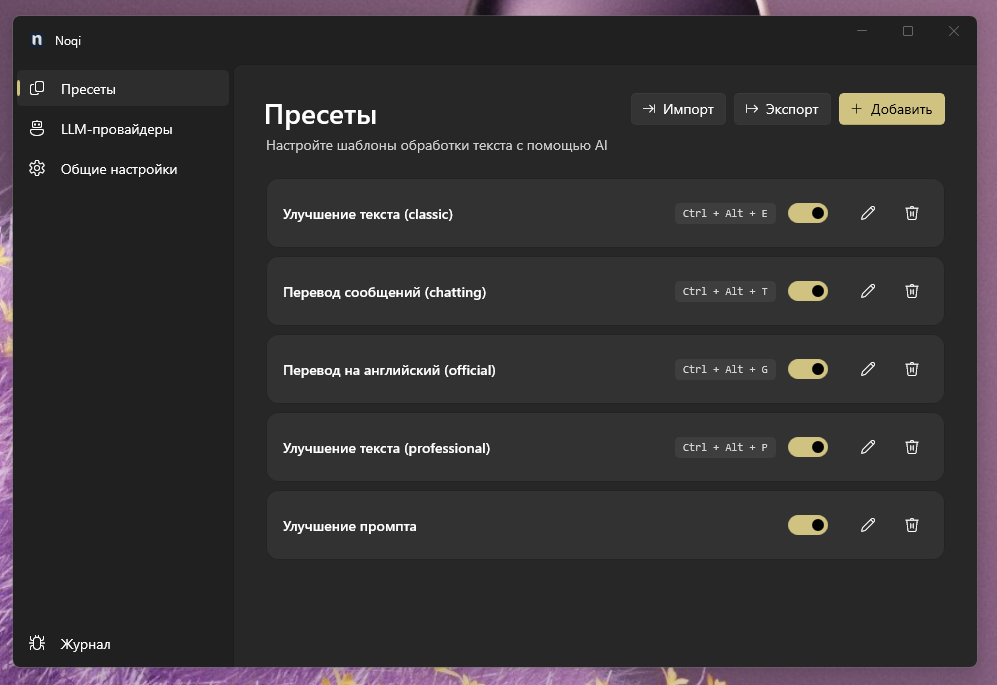Edit Перевод на английский (official) using the pencil icon

867,369
